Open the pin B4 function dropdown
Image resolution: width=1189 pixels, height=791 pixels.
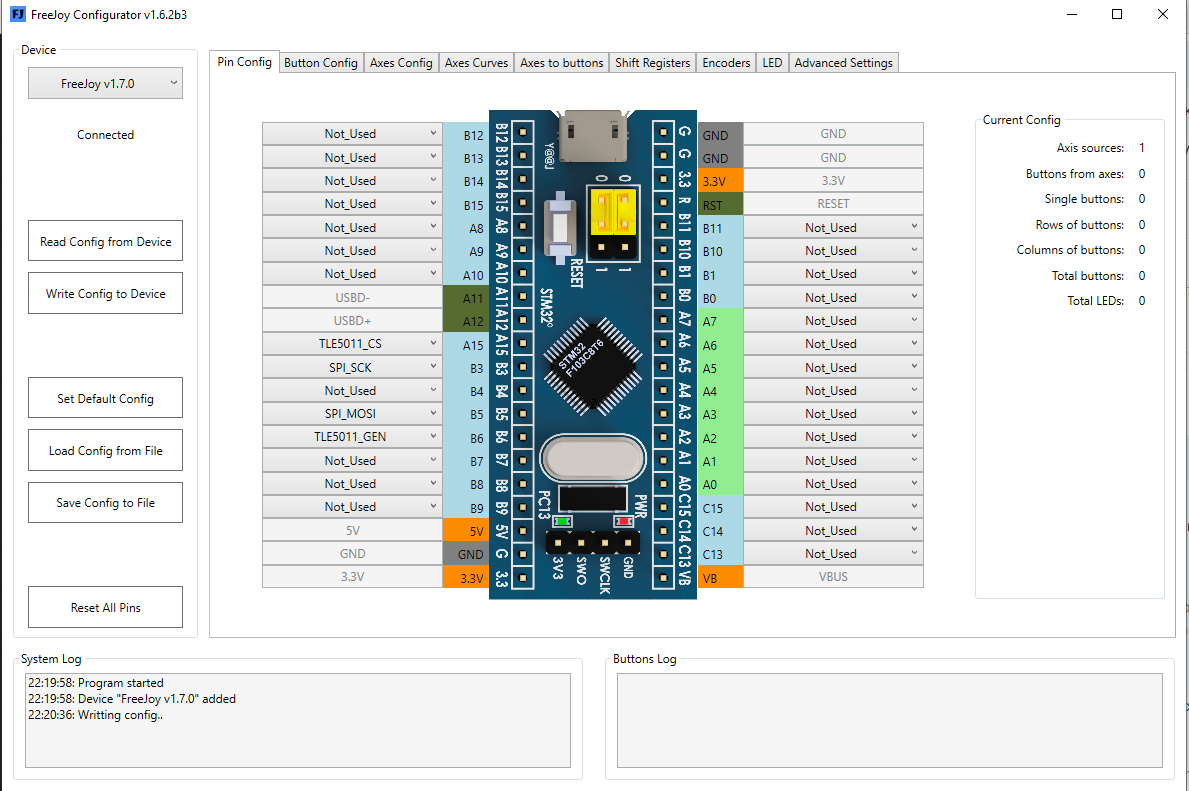(x=352, y=391)
